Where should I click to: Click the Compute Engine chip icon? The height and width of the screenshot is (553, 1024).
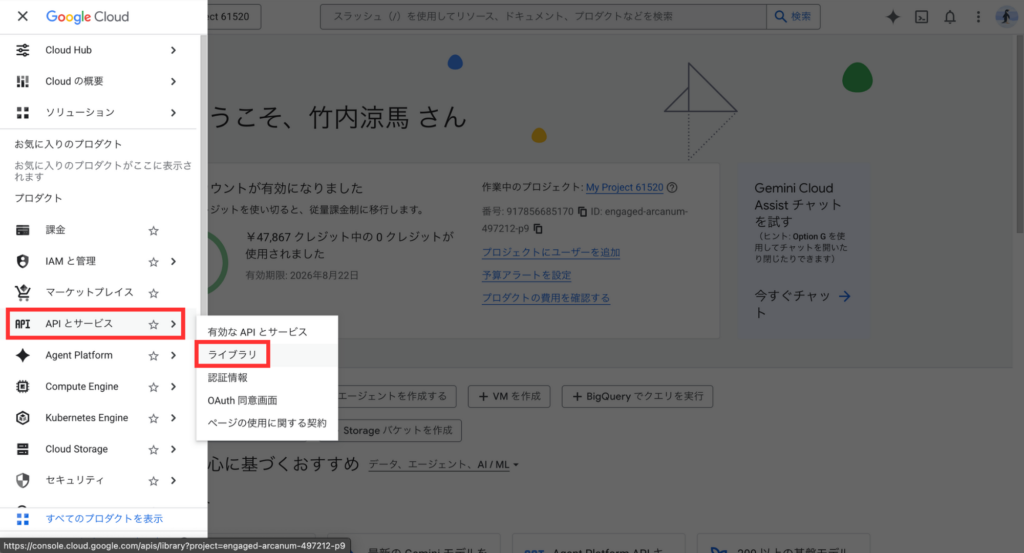click(23, 387)
